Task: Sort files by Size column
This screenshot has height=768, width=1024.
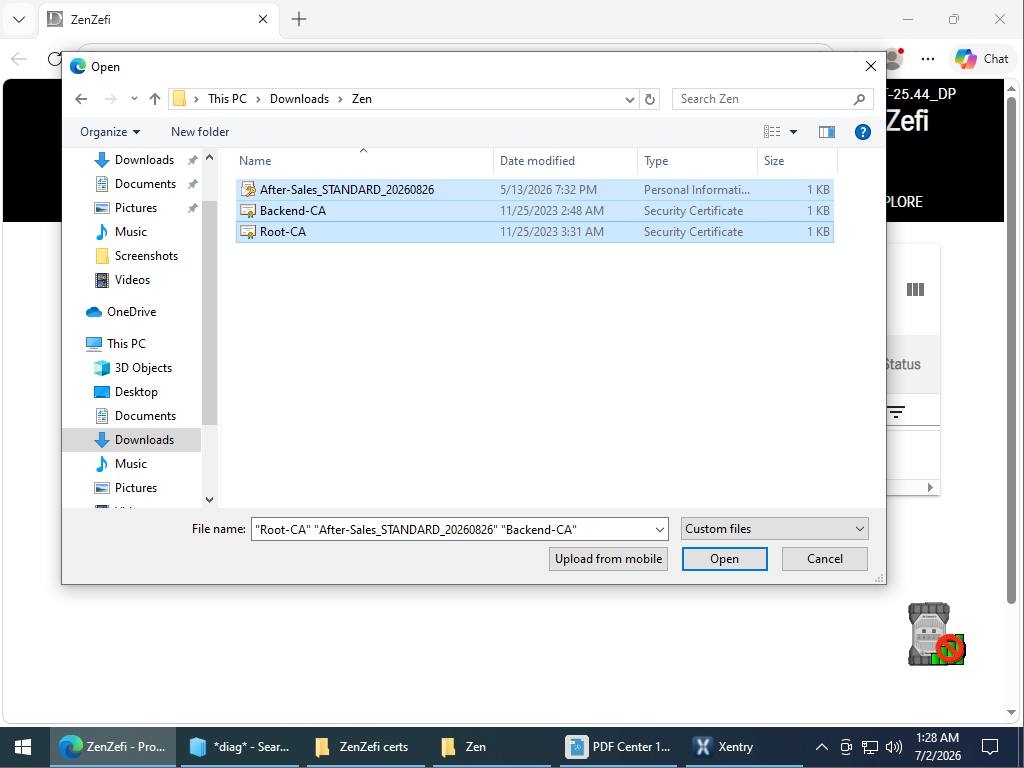Action: click(797, 161)
